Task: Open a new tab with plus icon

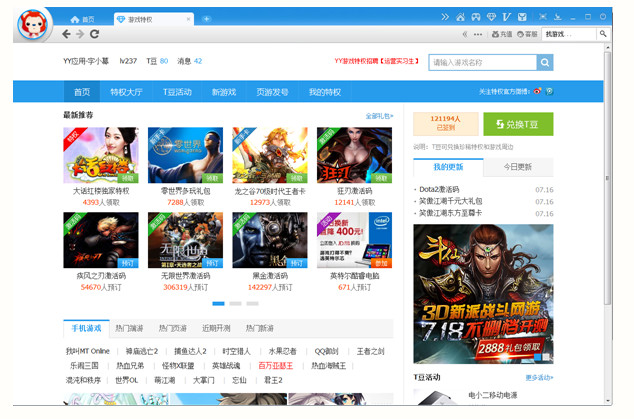Action: 206,19
